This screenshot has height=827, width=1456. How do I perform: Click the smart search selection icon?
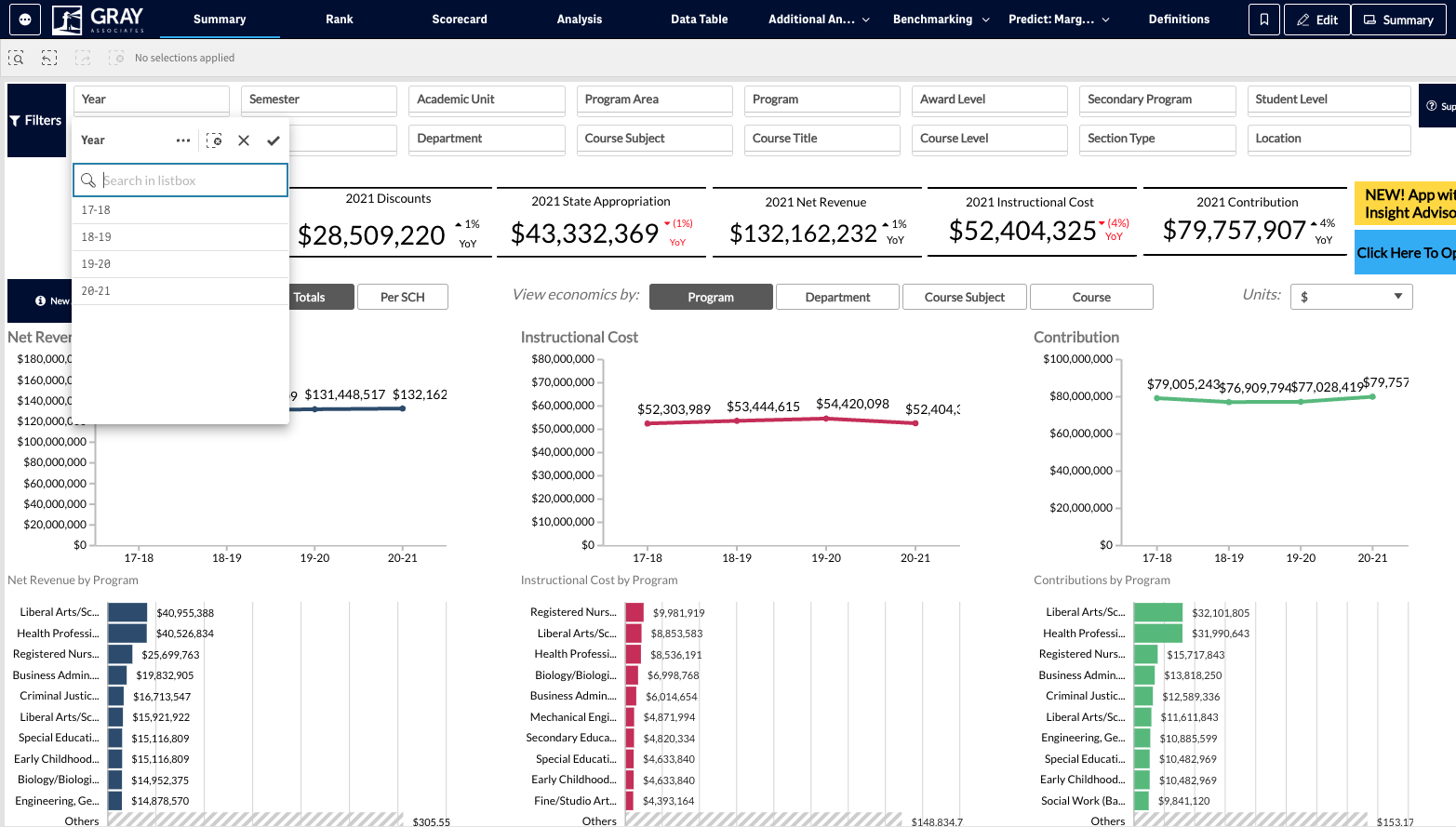click(16, 58)
